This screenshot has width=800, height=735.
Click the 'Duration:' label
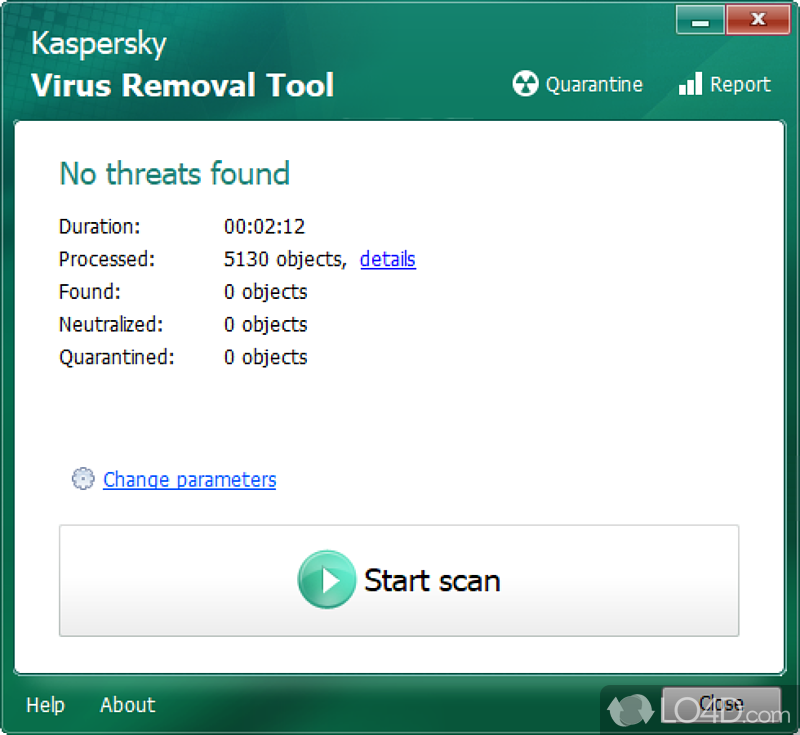[x=99, y=226]
